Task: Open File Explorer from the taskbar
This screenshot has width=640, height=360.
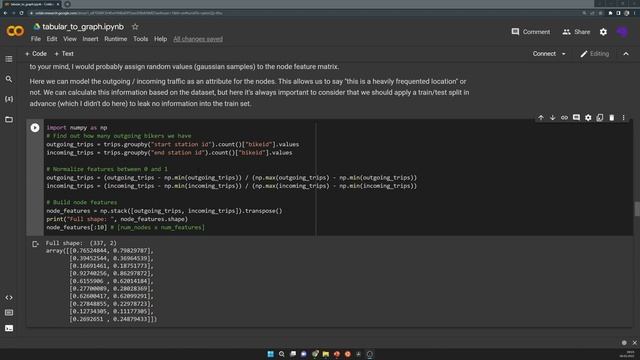Action: 326,354
